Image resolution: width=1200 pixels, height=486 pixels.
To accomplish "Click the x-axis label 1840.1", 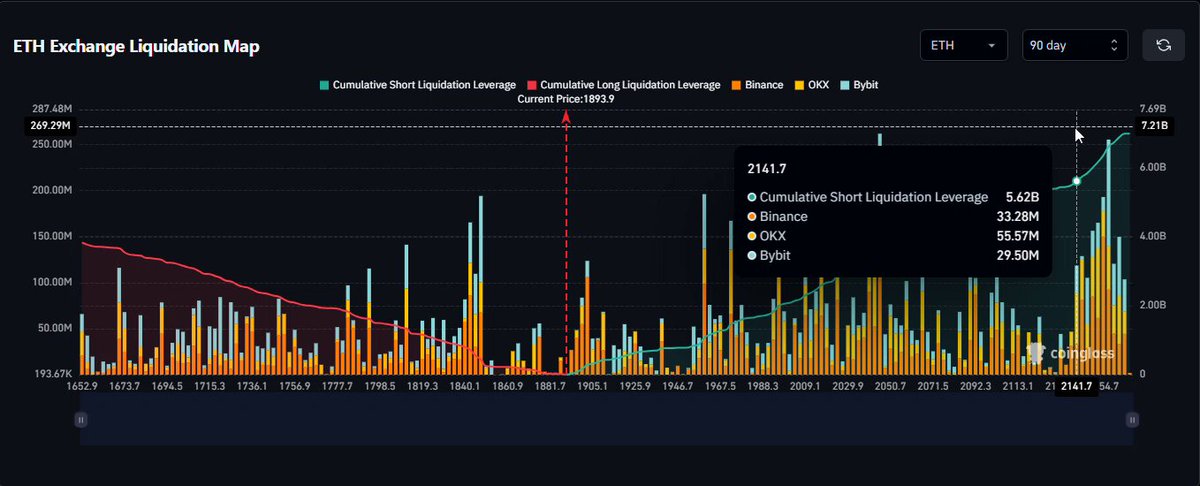I will tap(467, 386).
